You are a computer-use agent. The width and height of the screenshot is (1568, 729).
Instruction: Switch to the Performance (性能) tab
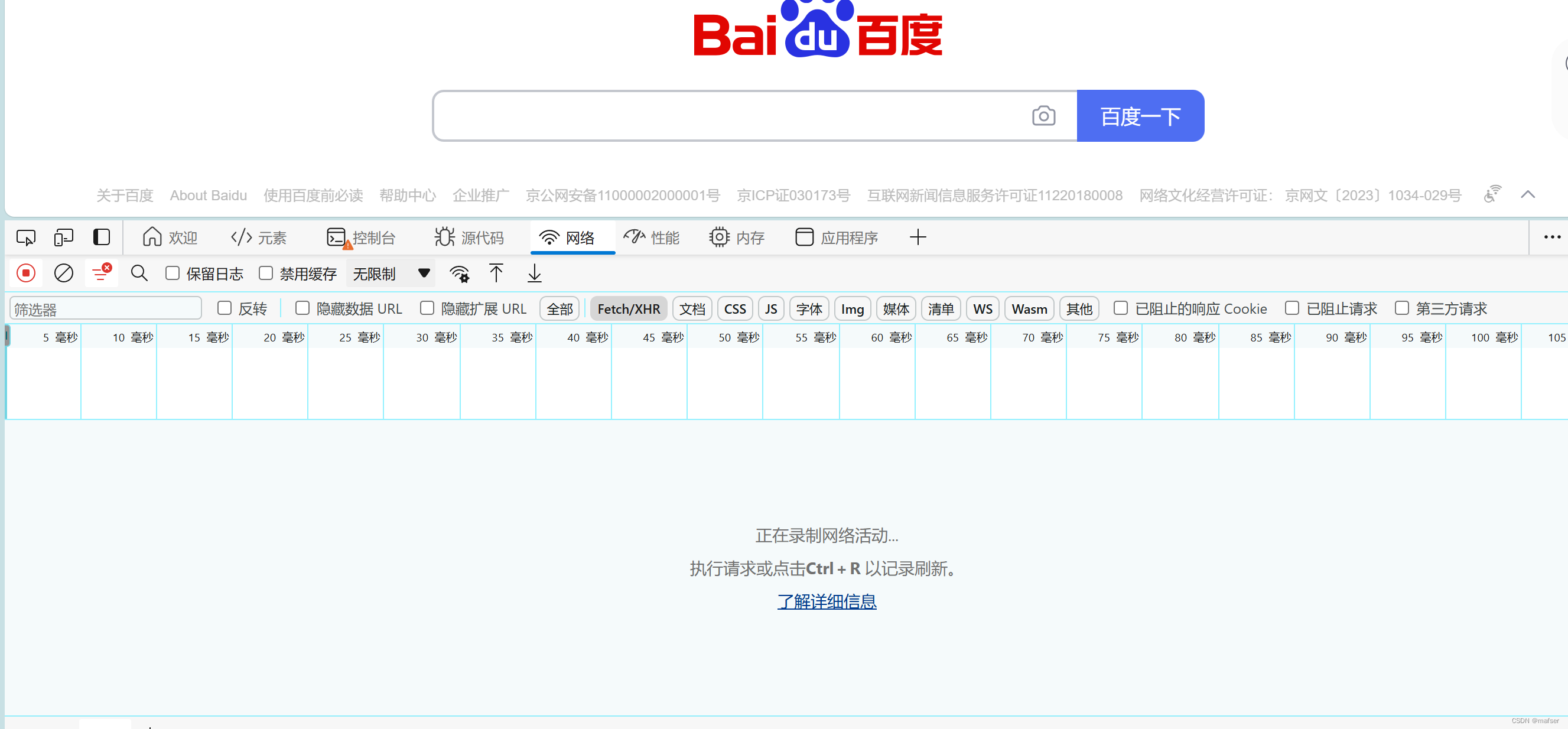(652, 237)
